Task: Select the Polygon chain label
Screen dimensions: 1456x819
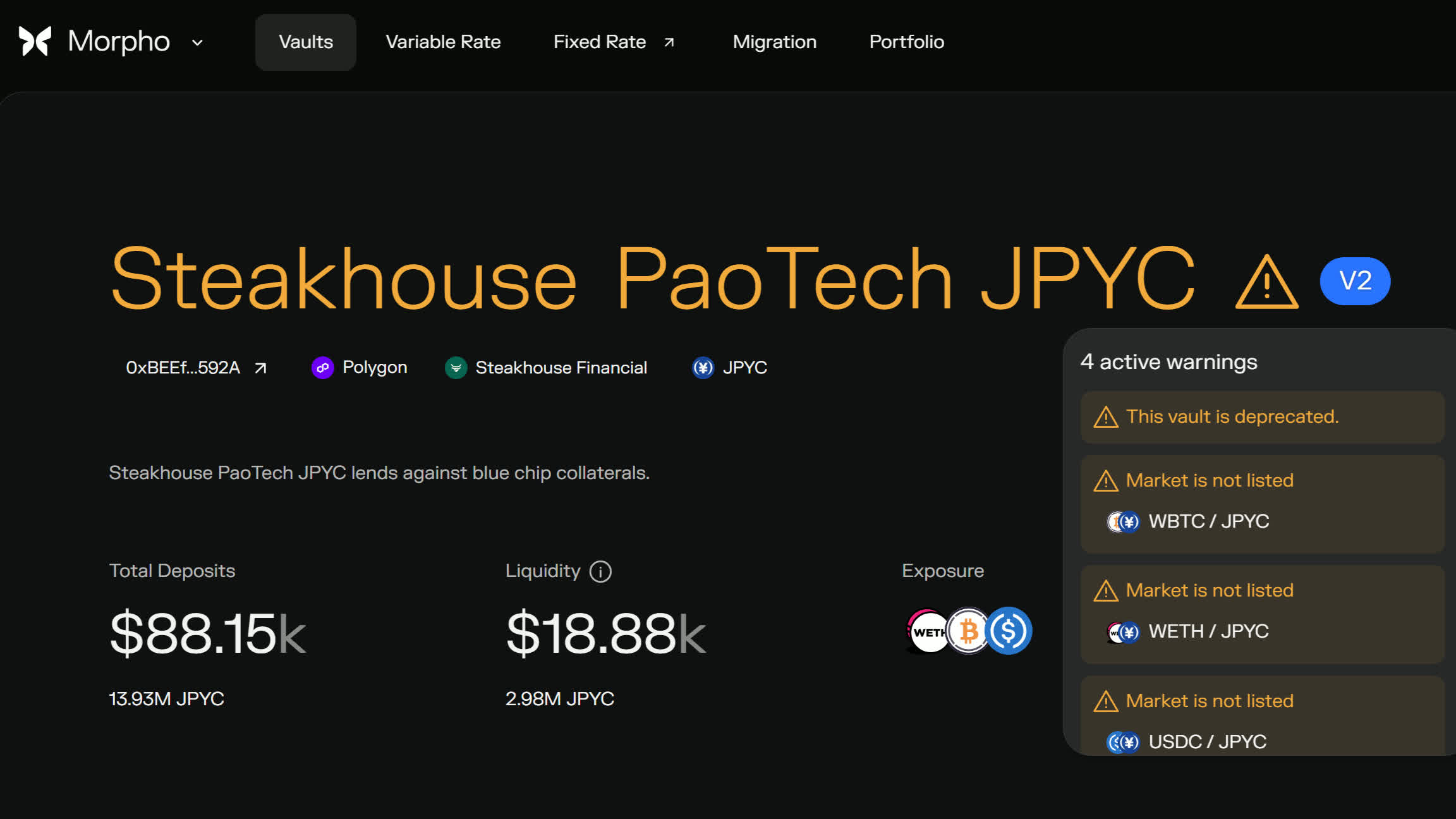Action: pos(375,367)
